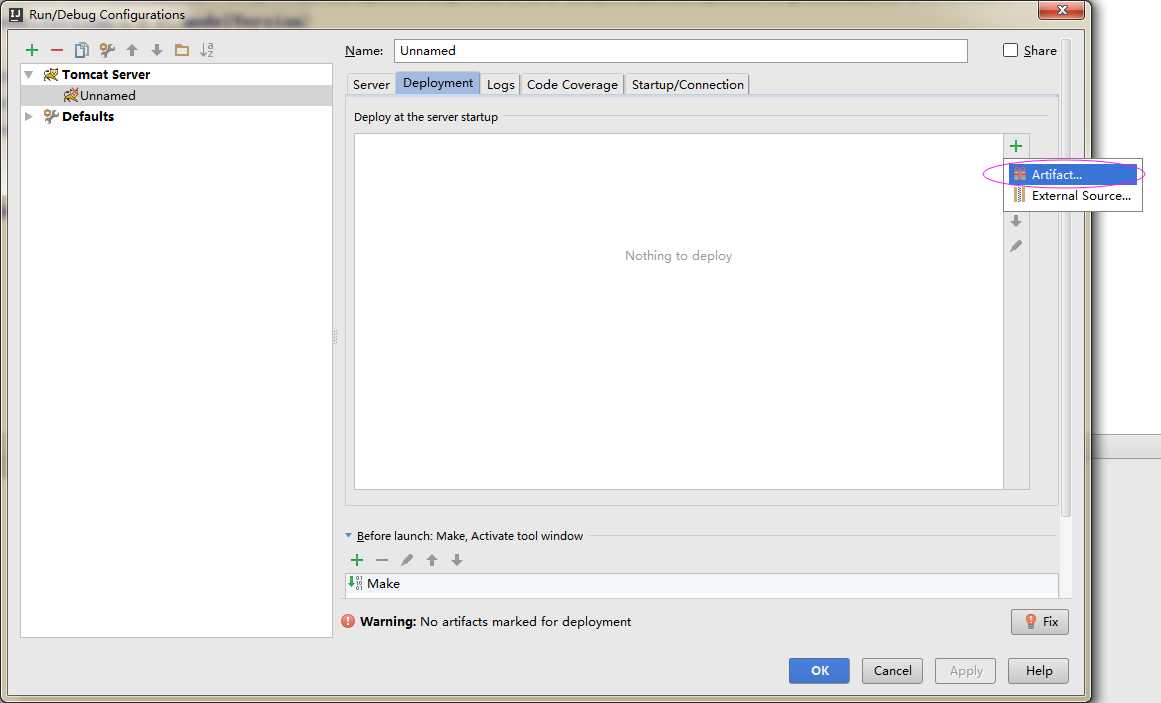Open the Code Coverage tab
1161x703 pixels.
(572, 84)
